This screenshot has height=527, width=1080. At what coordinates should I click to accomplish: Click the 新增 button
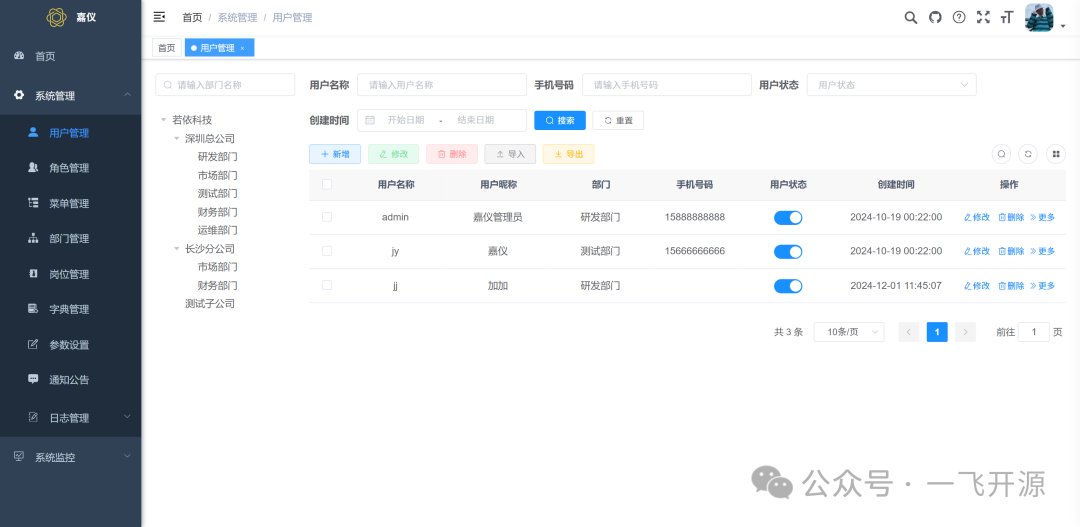335,154
